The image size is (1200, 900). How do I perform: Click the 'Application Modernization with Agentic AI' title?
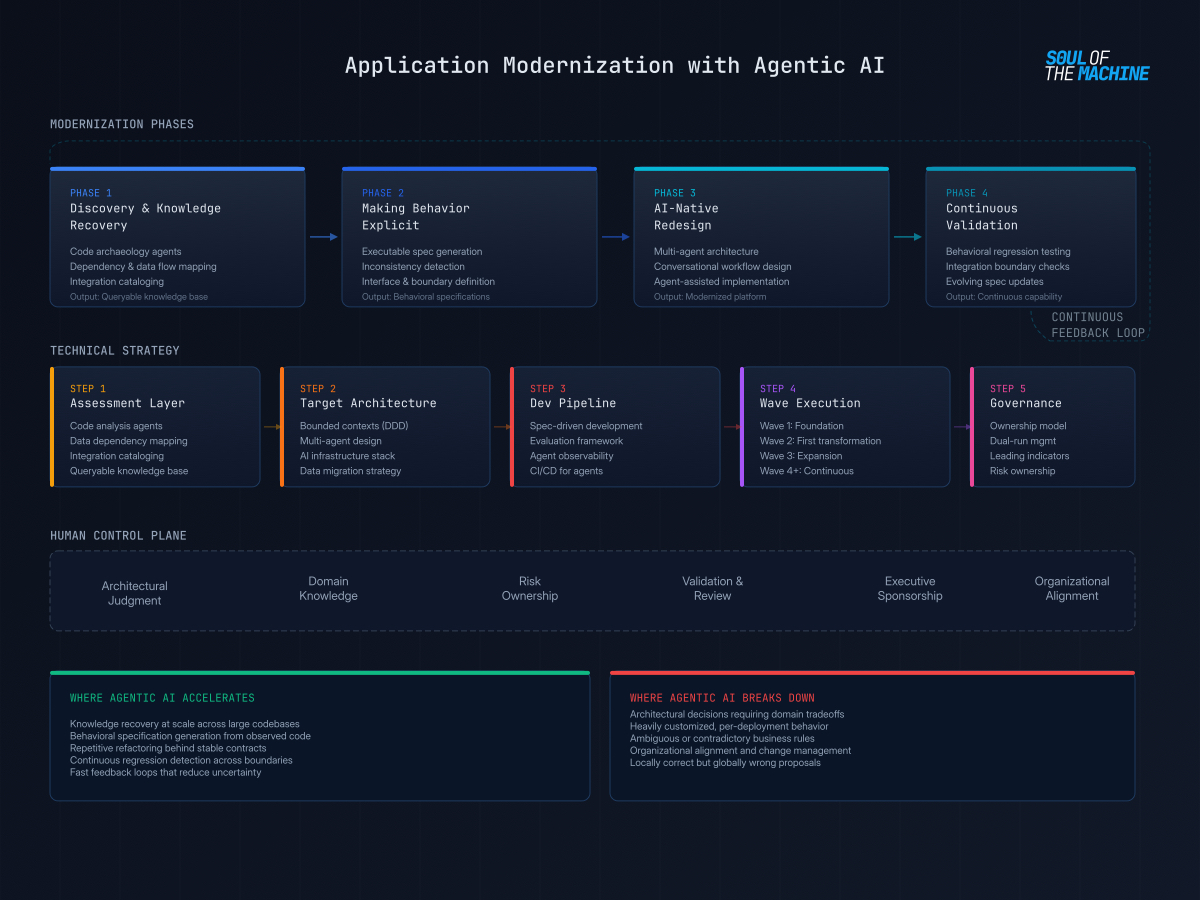coord(615,65)
